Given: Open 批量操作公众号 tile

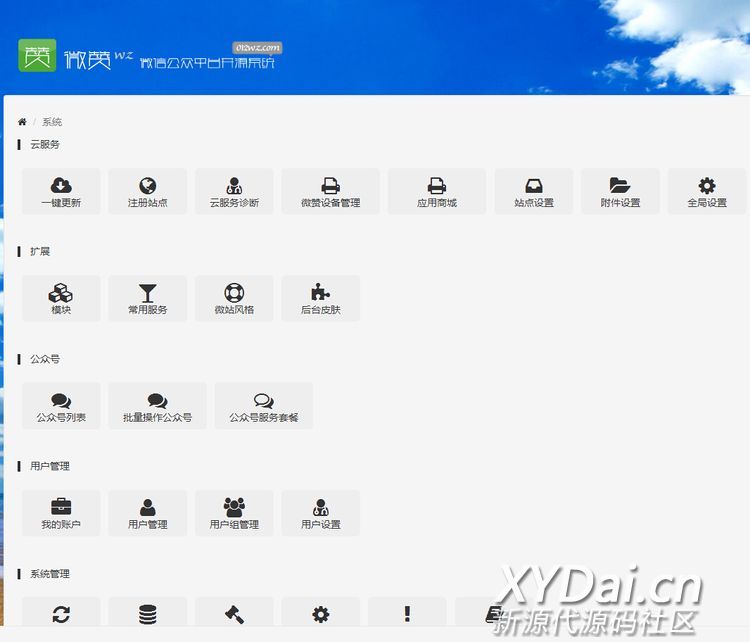Looking at the screenshot, I should (157, 406).
